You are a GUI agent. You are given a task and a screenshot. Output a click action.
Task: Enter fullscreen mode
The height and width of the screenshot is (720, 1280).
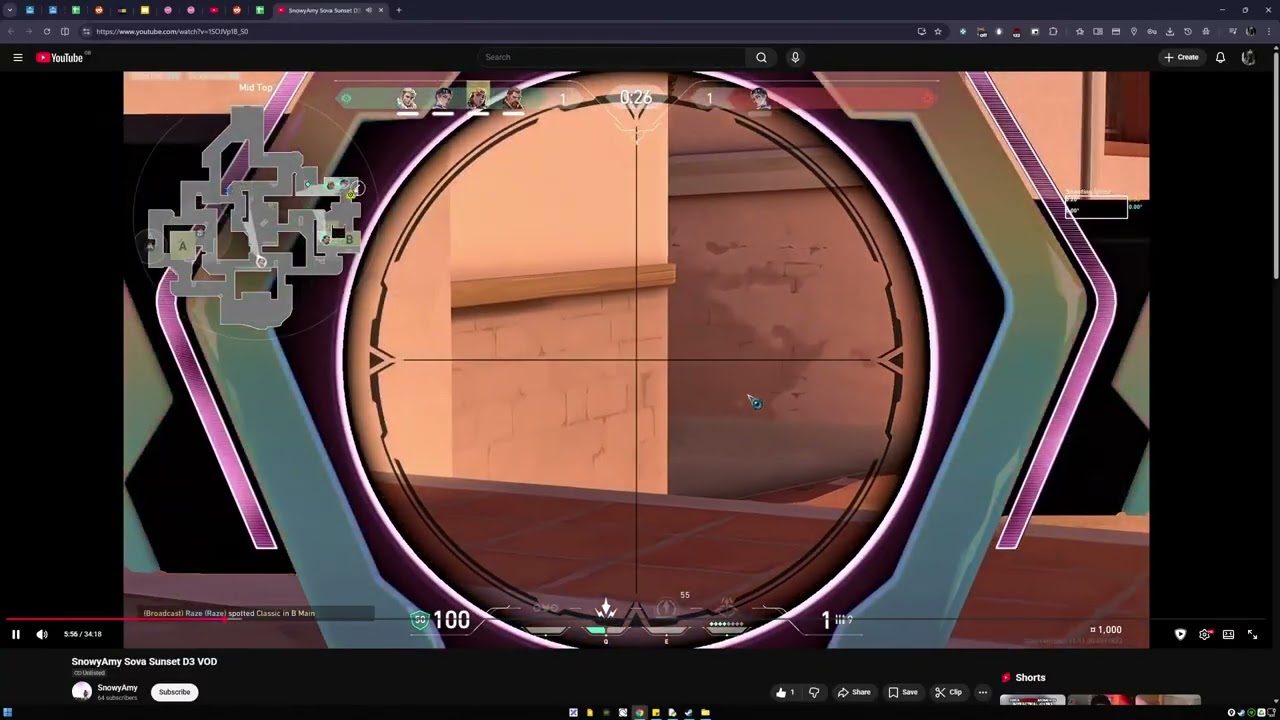point(1252,634)
